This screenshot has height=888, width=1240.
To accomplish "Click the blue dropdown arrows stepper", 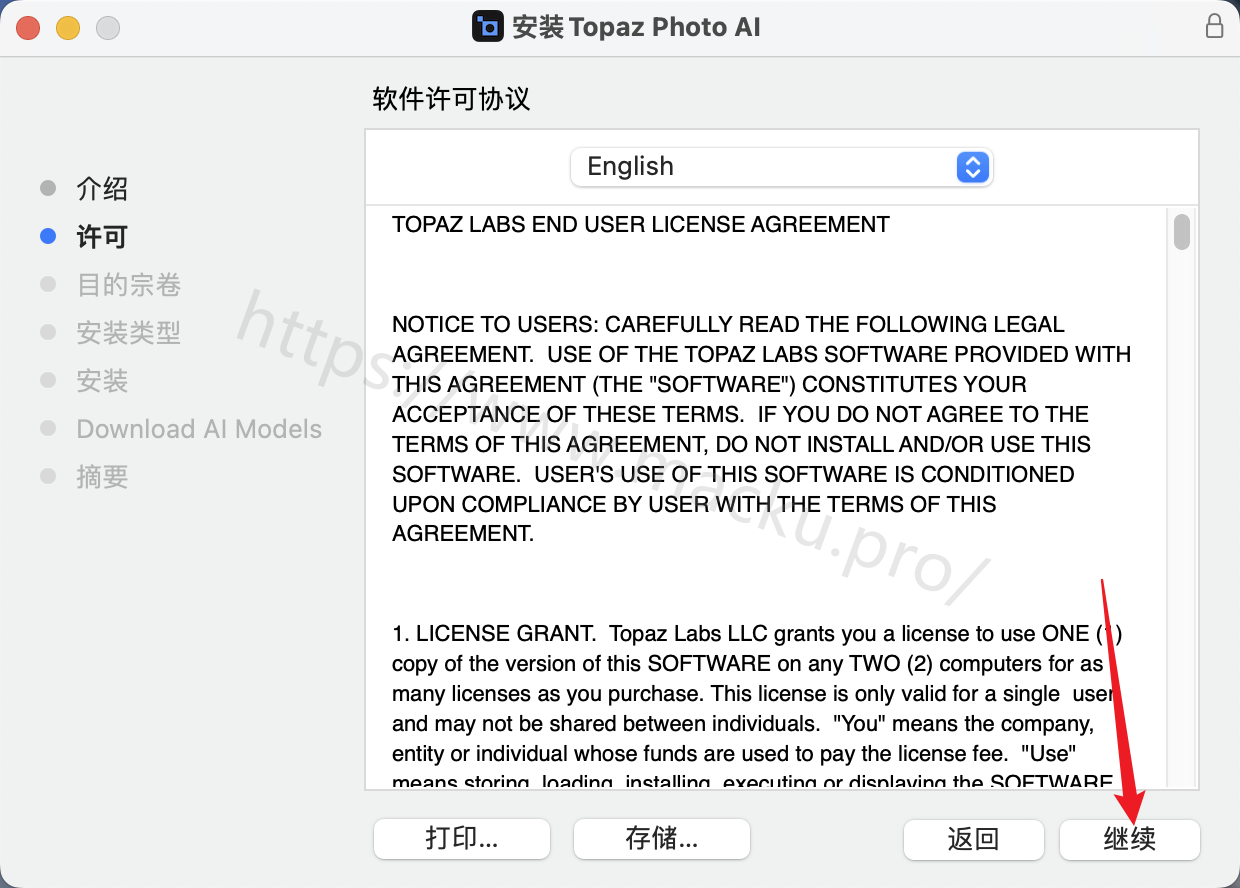I will click(x=973, y=167).
